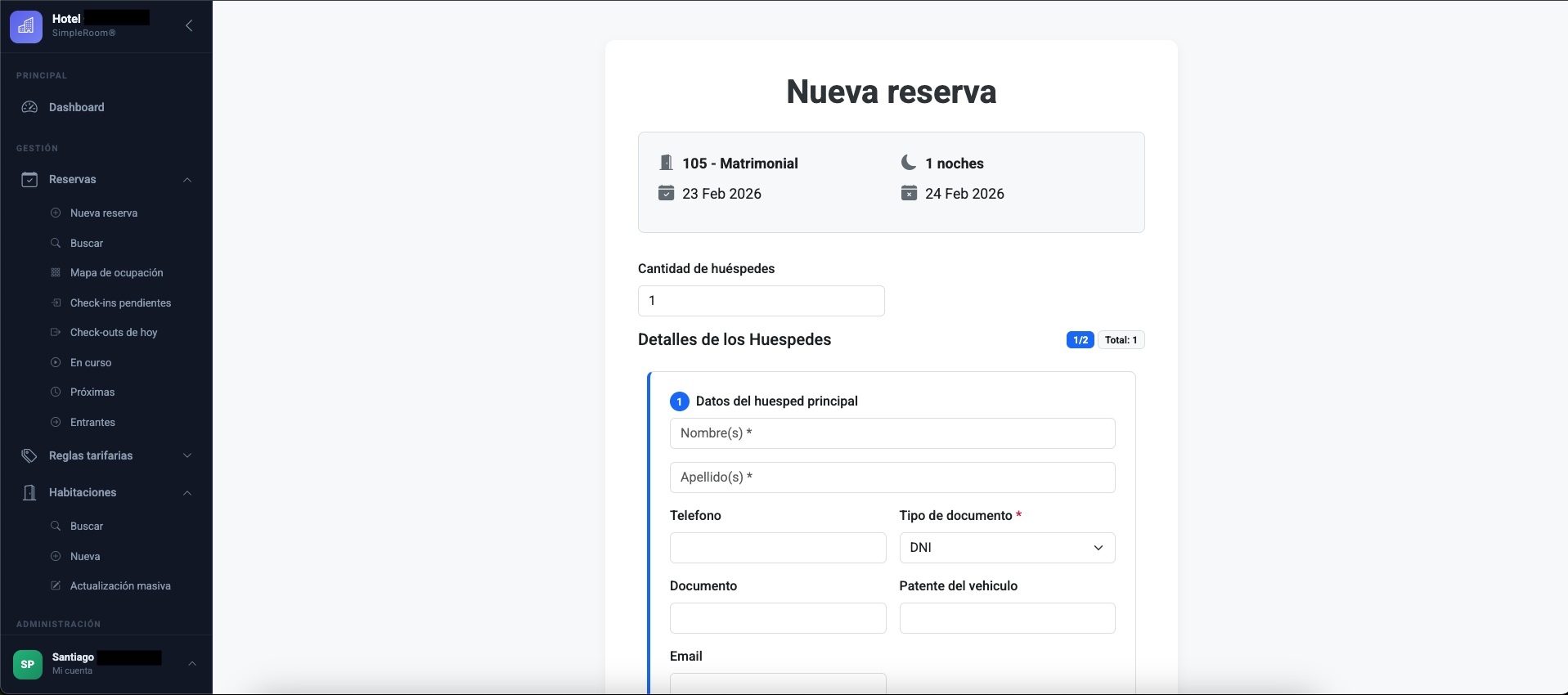This screenshot has height=695, width=1568.
Task: Click the Dashboard gauge icon
Action: click(x=29, y=107)
